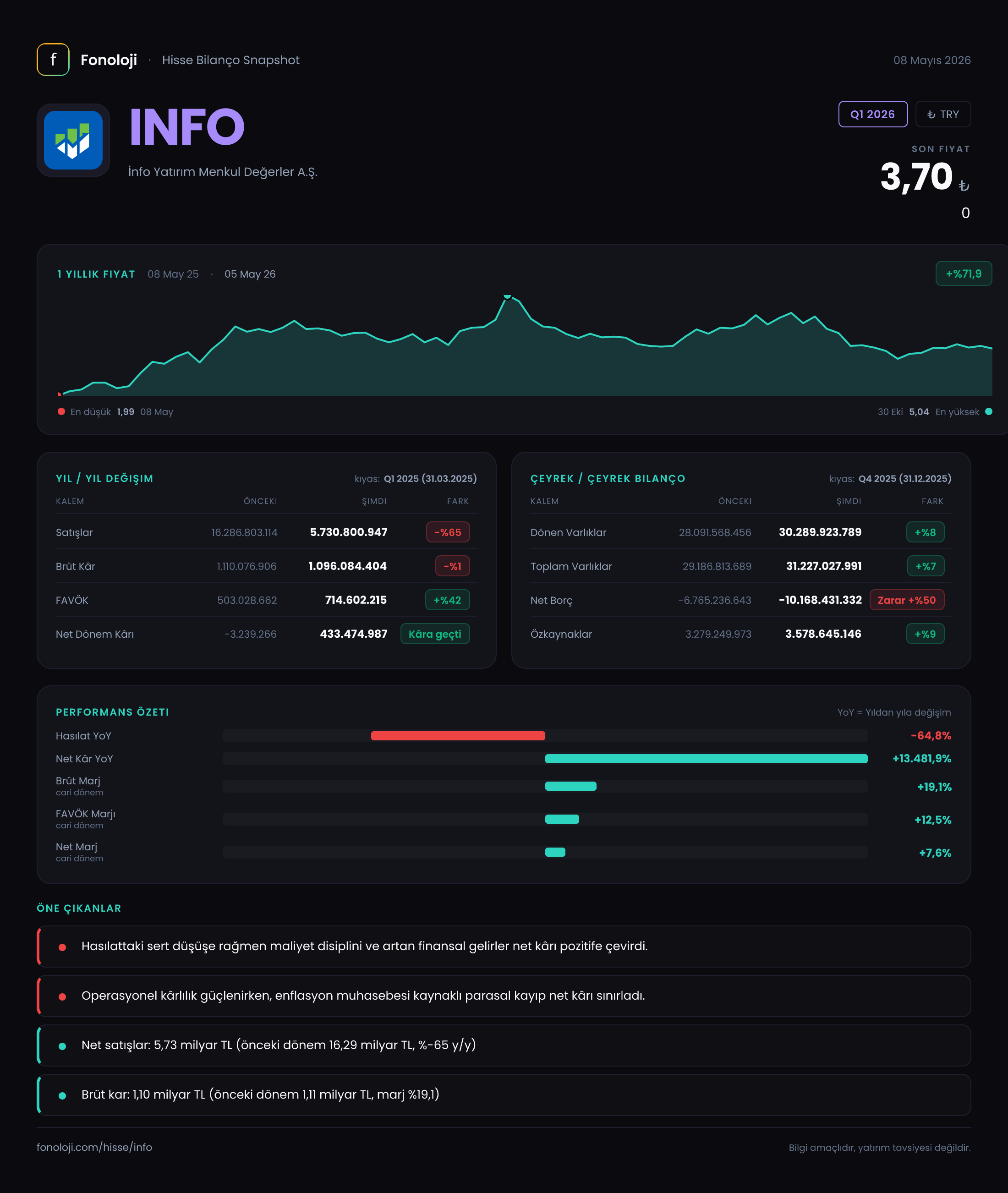Click the +%71,9 yearly change badge
The width and height of the screenshot is (1008, 1193).
[x=964, y=274]
